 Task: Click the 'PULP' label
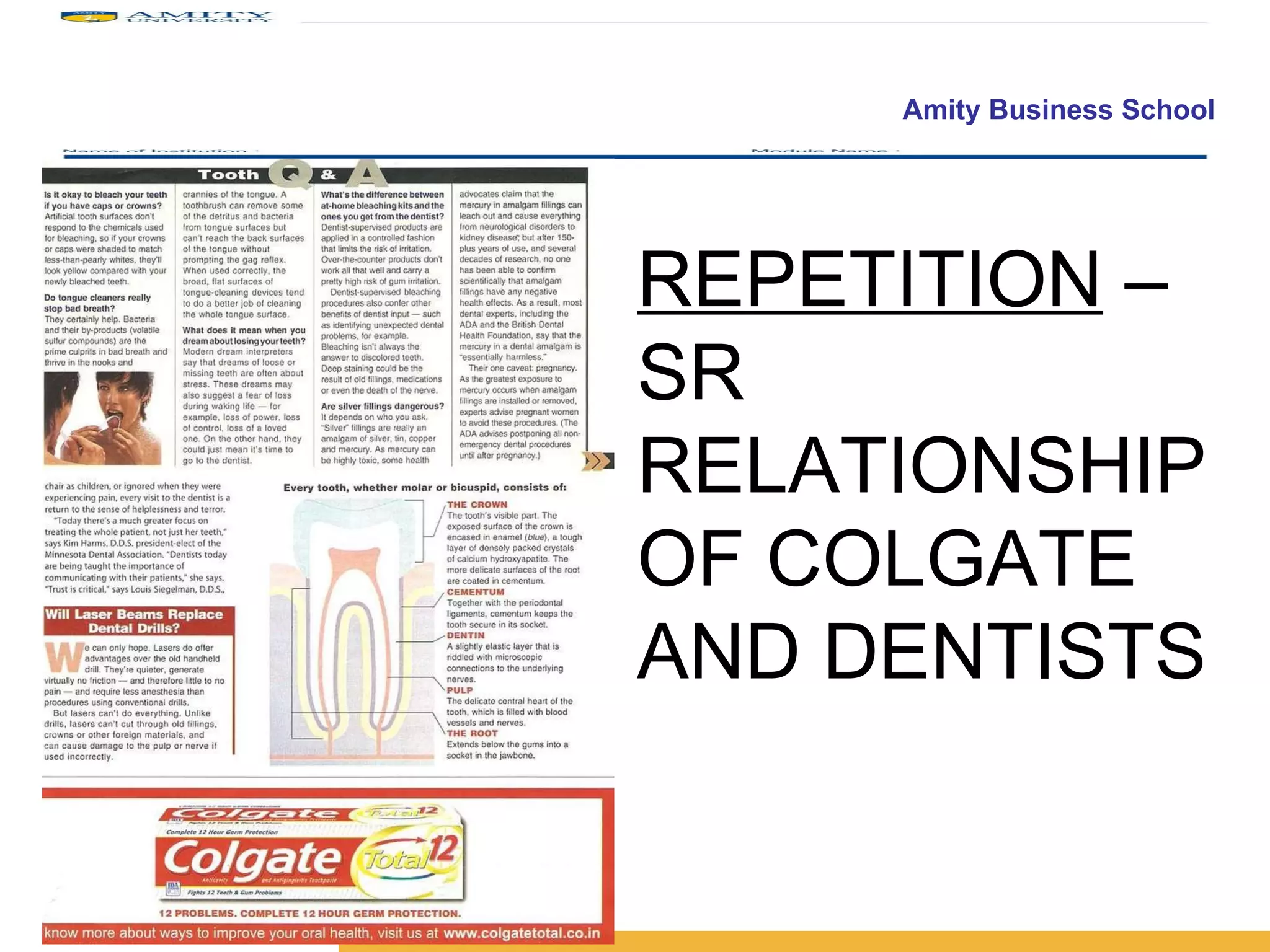coord(460,690)
